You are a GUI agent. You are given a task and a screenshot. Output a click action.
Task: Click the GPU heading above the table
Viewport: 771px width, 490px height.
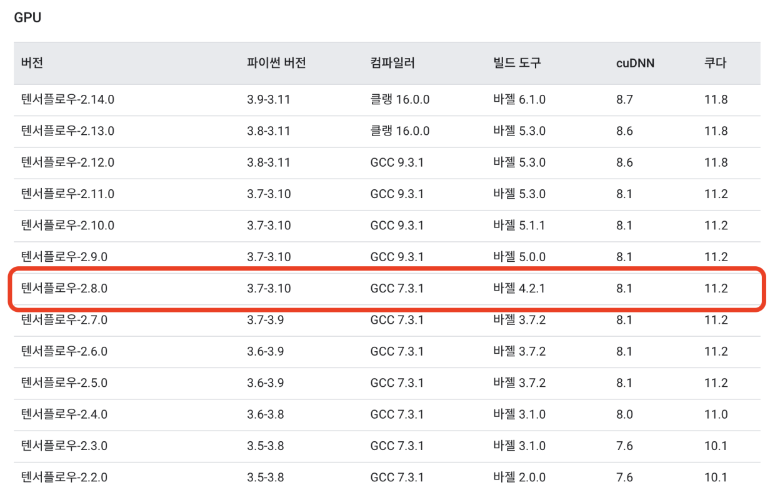[28, 17]
